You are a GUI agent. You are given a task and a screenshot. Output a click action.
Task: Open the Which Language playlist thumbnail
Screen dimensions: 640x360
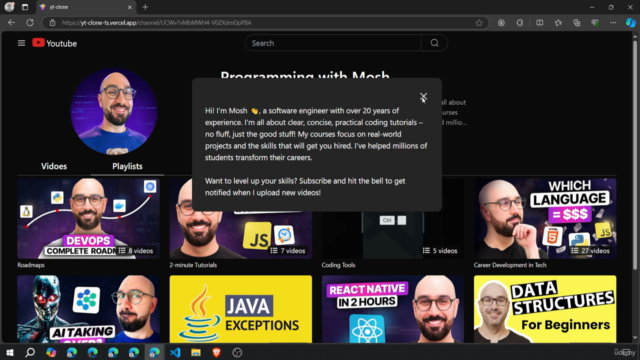click(x=545, y=218)
